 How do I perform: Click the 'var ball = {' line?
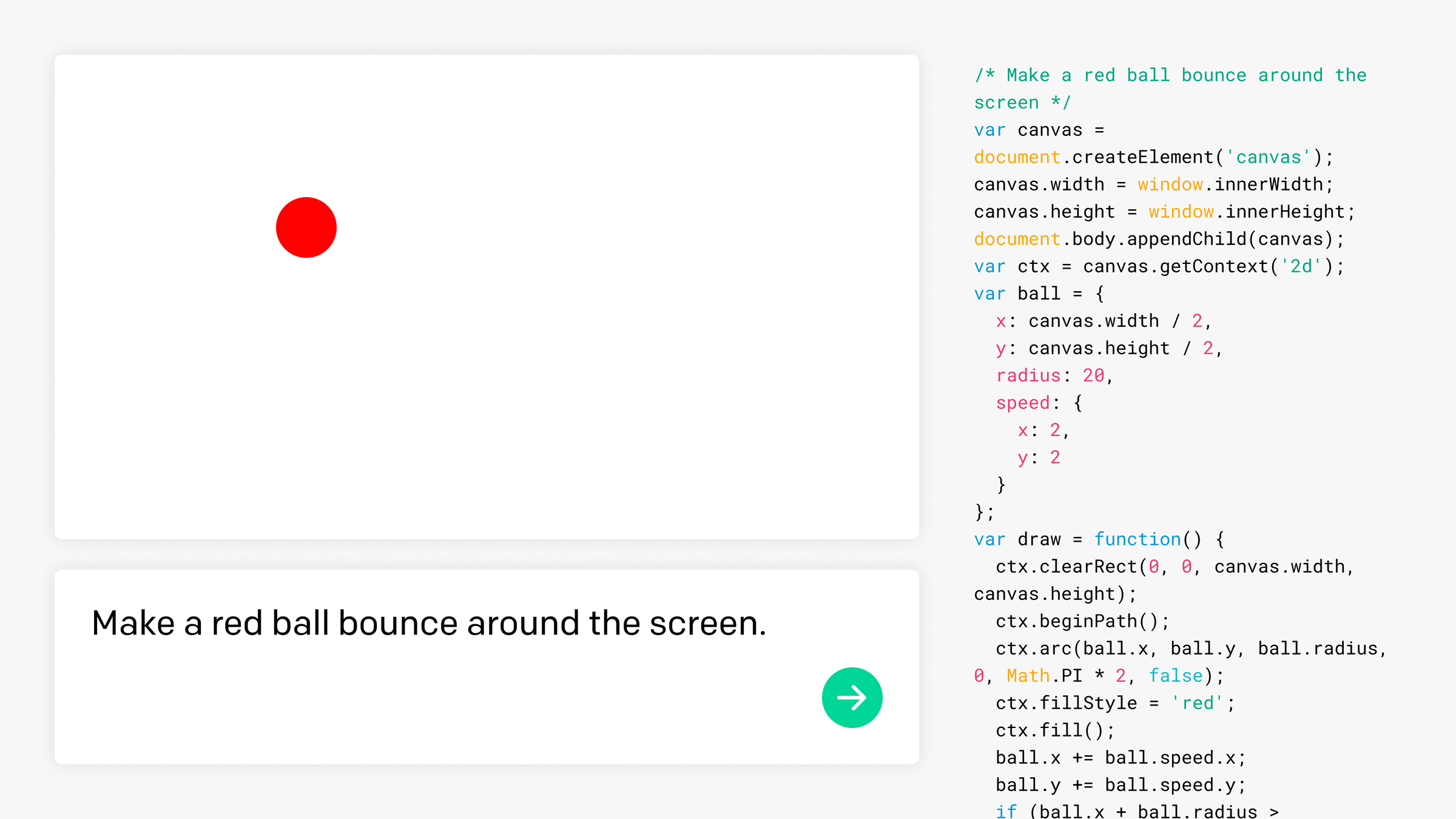tap(1039, 294)
